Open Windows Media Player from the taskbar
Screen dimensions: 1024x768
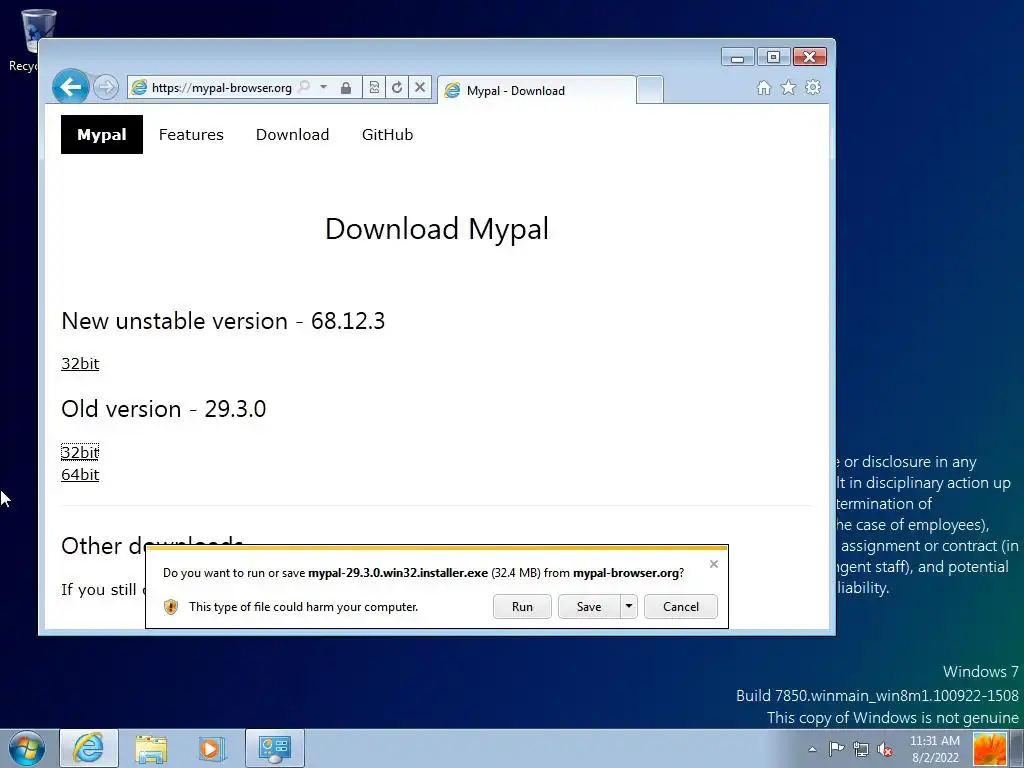coord(212,748)
